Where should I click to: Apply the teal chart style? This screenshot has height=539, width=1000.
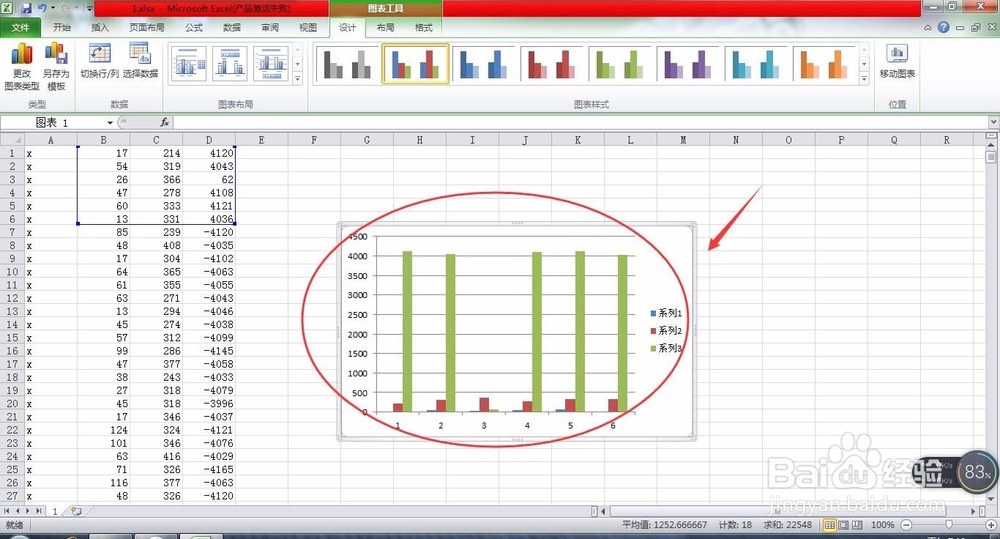point(756,63)
